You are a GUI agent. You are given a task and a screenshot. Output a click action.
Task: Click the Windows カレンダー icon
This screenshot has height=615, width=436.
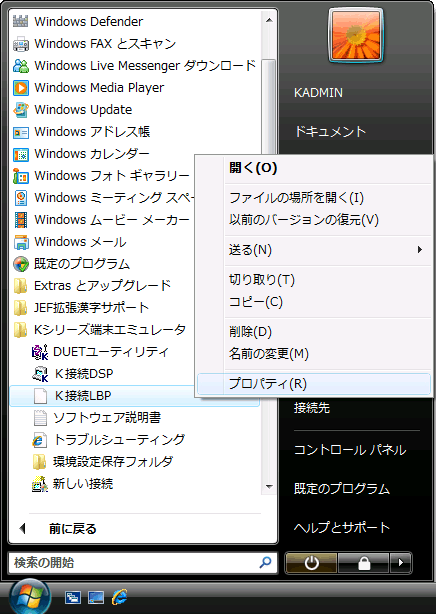tap(21, 154)
